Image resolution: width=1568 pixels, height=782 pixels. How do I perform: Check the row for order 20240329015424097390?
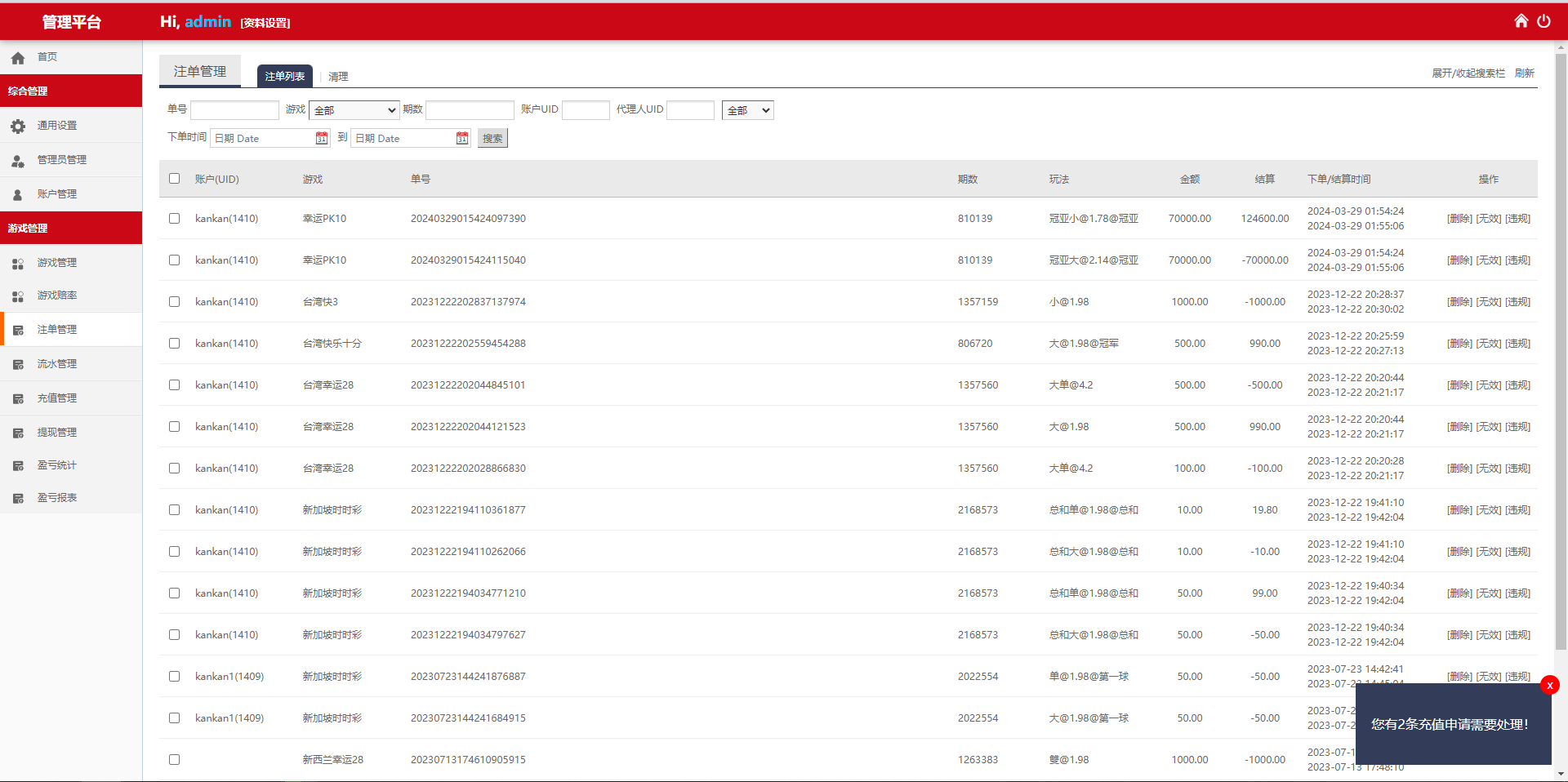pos(174,219)
